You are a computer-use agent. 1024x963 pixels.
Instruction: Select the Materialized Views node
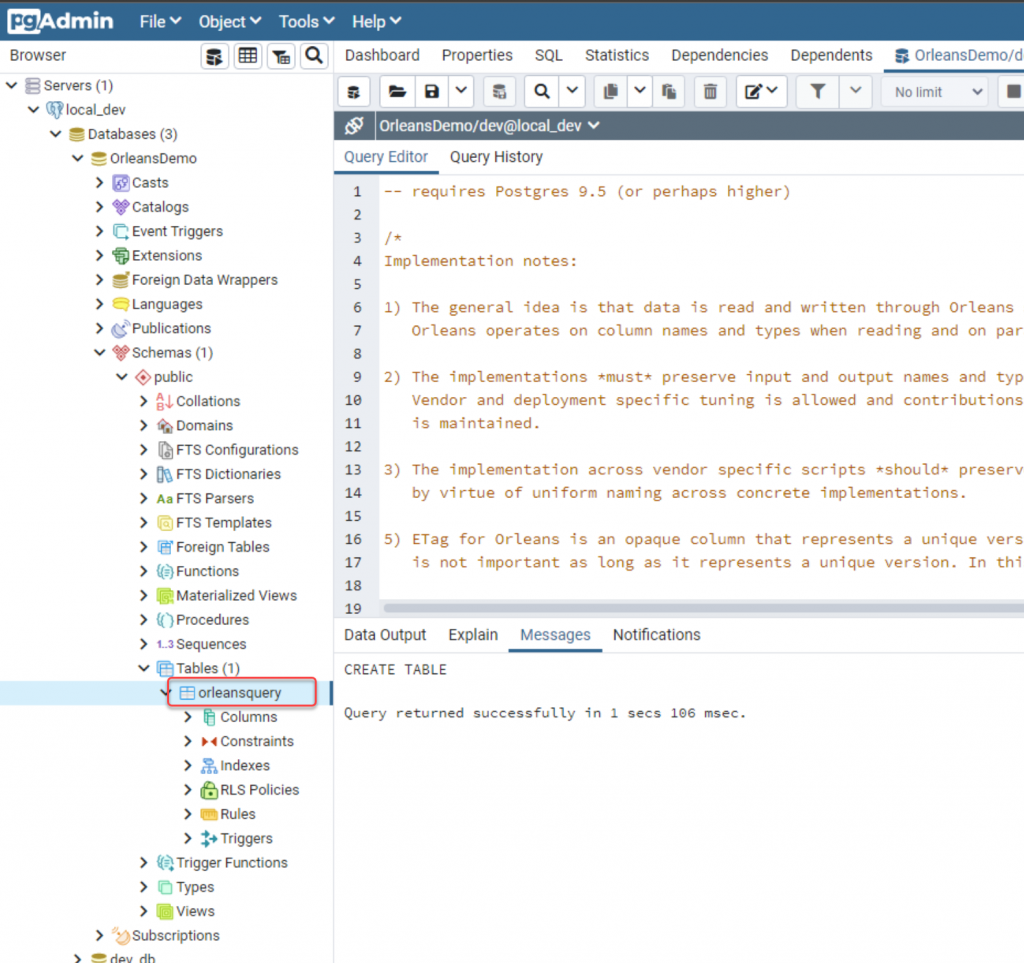tap(236, 596)
